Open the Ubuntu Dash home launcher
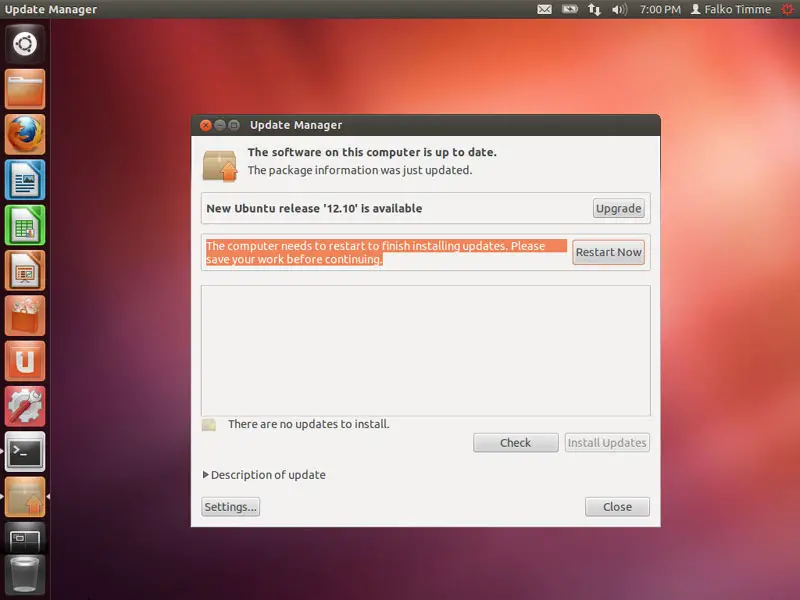800x600 pixels. pos(25,43)
